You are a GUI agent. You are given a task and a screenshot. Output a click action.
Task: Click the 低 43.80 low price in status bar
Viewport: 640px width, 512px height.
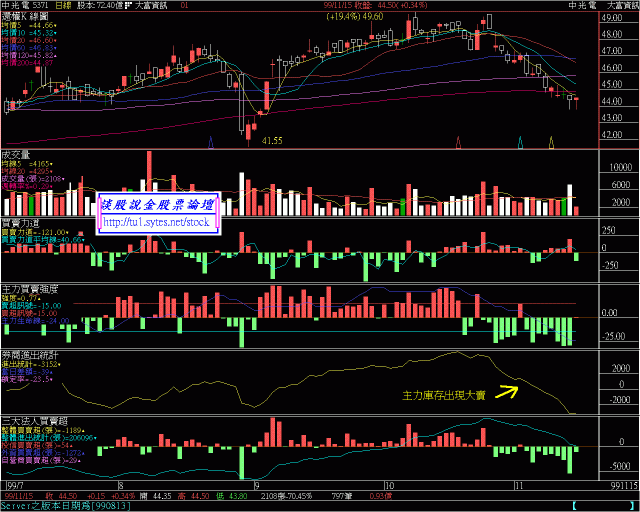(231, 496)
